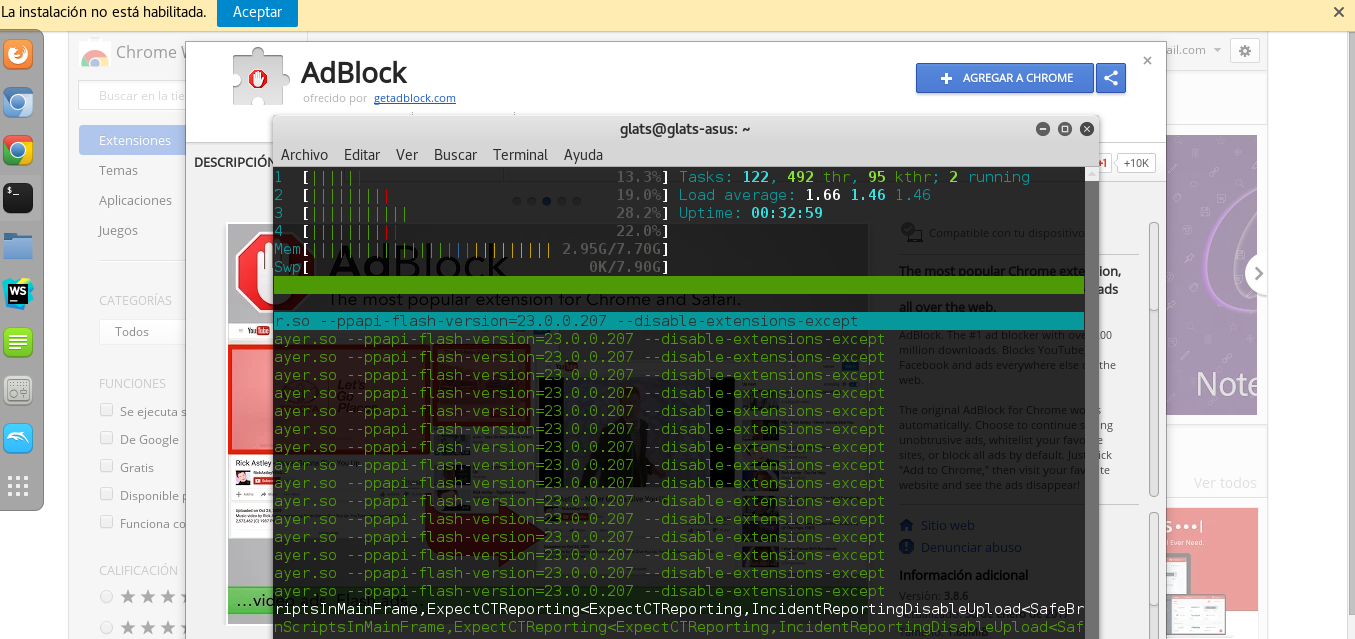Toggle the 'Se ejecuta s...' checkbox
Viewport: 1355px width, 639px height.
pos(106,411)
